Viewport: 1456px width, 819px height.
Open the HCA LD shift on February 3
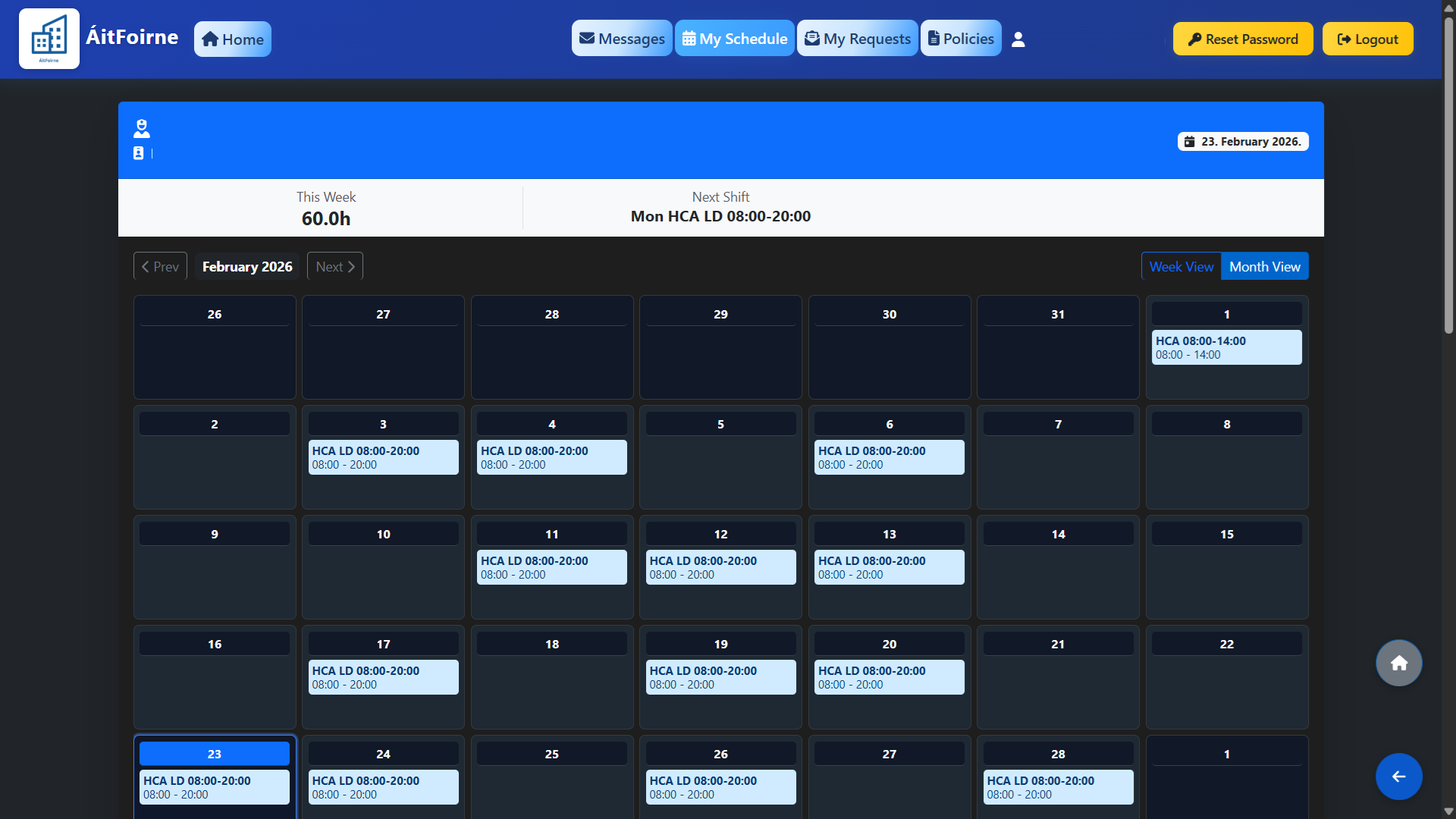pyautogui.click(x=383, y=457)
